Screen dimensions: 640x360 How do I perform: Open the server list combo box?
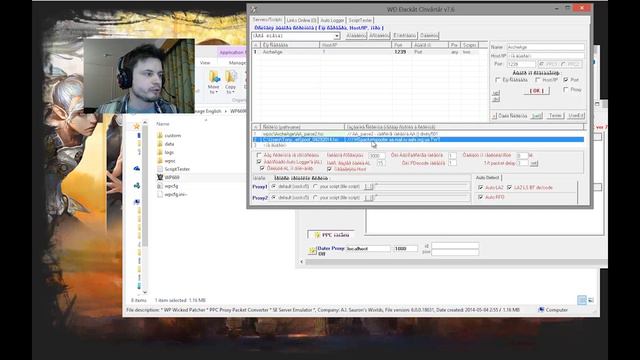click(296, 36)
